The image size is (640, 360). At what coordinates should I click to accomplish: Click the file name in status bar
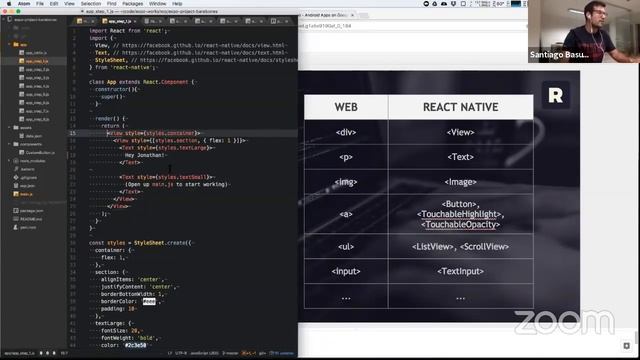click(x=20, y=353)
